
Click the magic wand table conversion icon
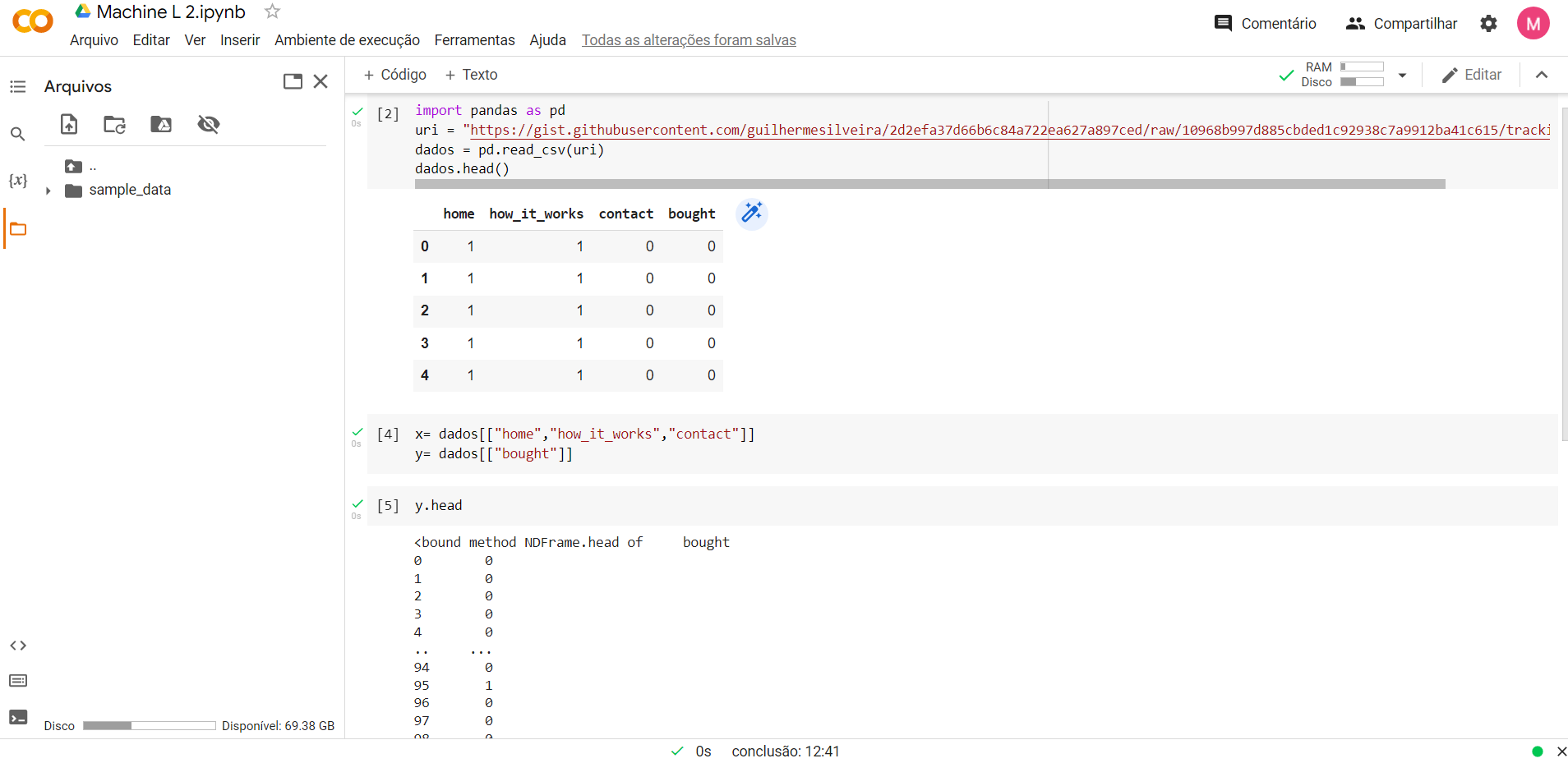(x=751, y=214)
